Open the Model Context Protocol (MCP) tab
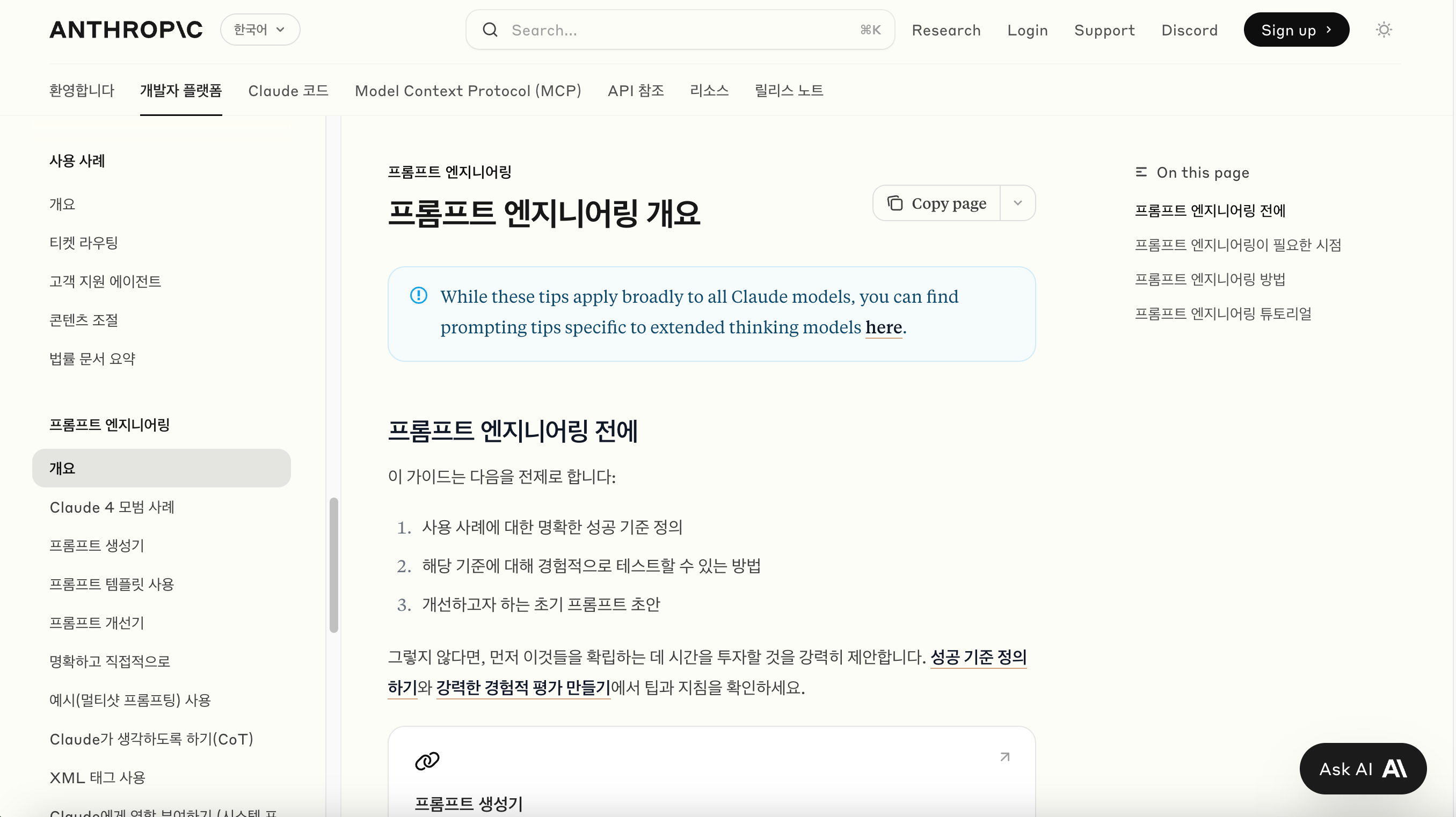 pos(468,90)
